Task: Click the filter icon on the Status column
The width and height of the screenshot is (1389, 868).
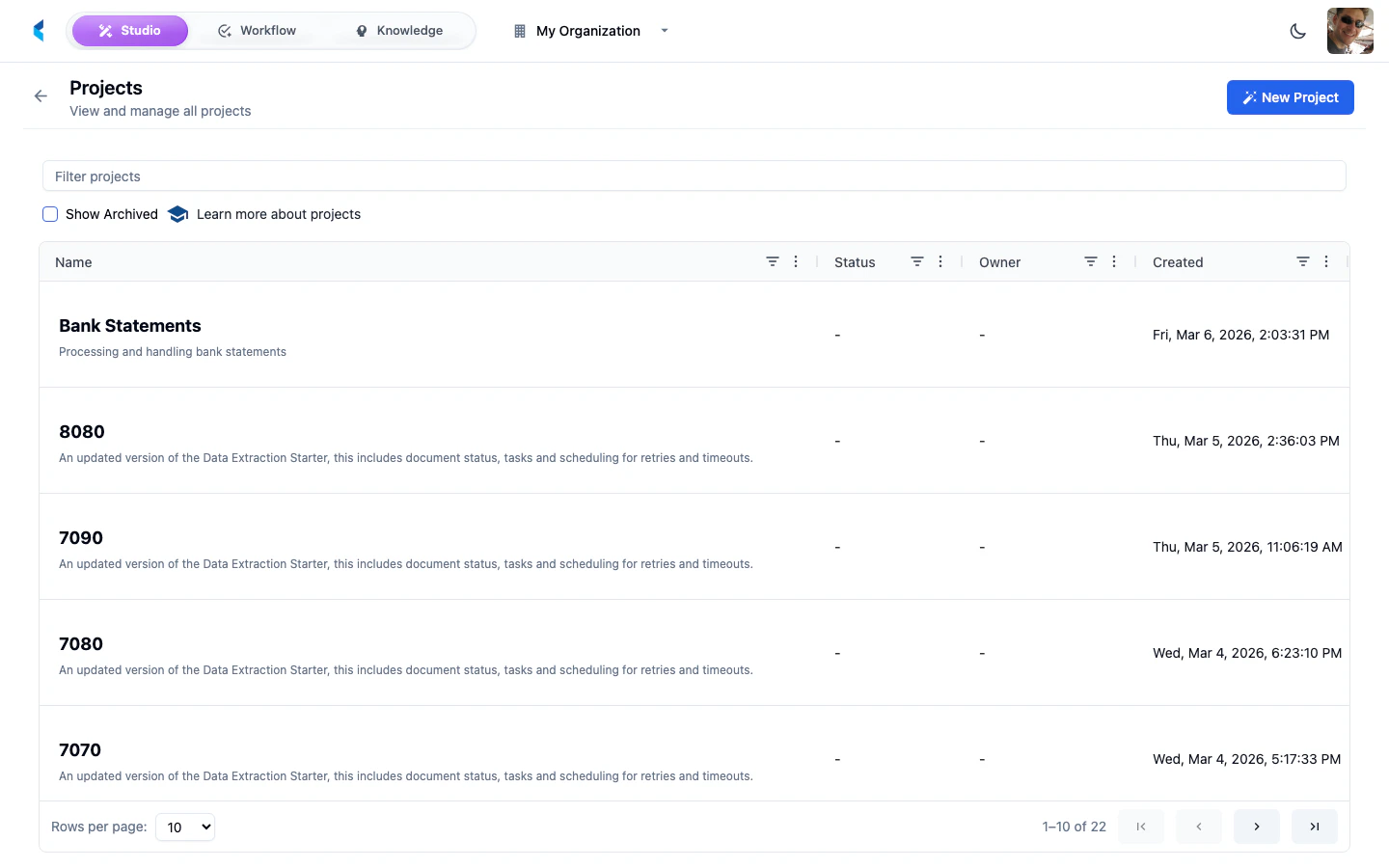Action: (x=916, y=261)
